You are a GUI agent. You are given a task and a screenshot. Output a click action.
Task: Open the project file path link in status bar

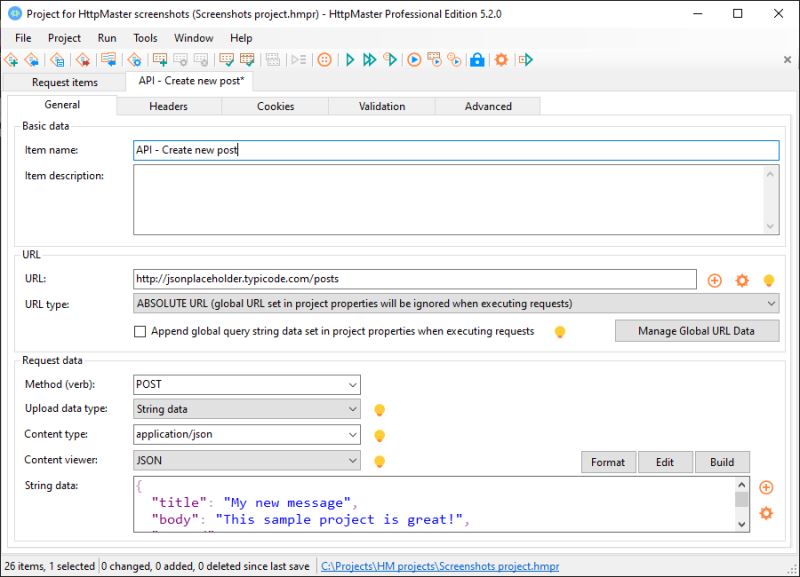440,566
